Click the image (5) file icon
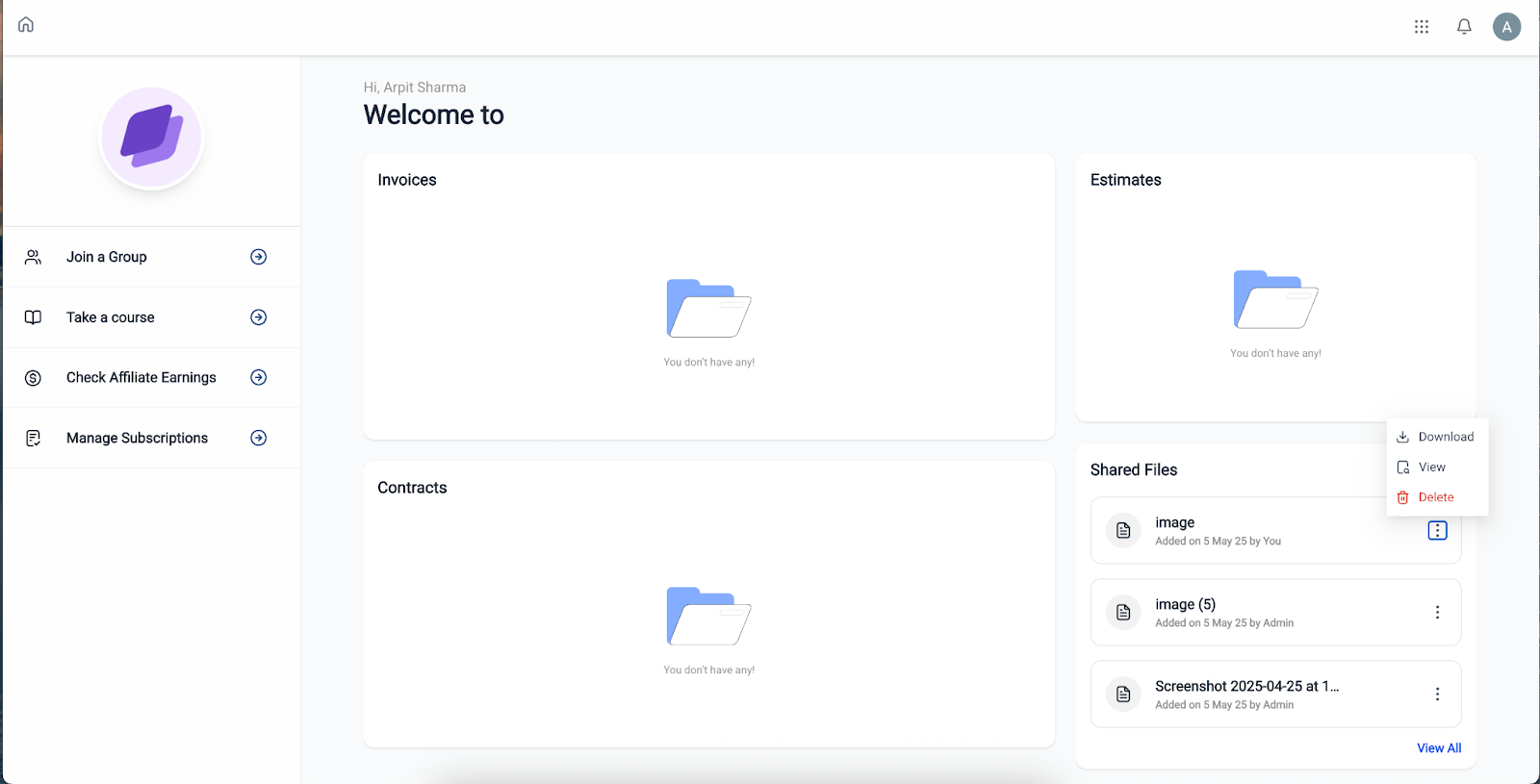Viewport: 1540px width, 784px height. (1123, 612)
